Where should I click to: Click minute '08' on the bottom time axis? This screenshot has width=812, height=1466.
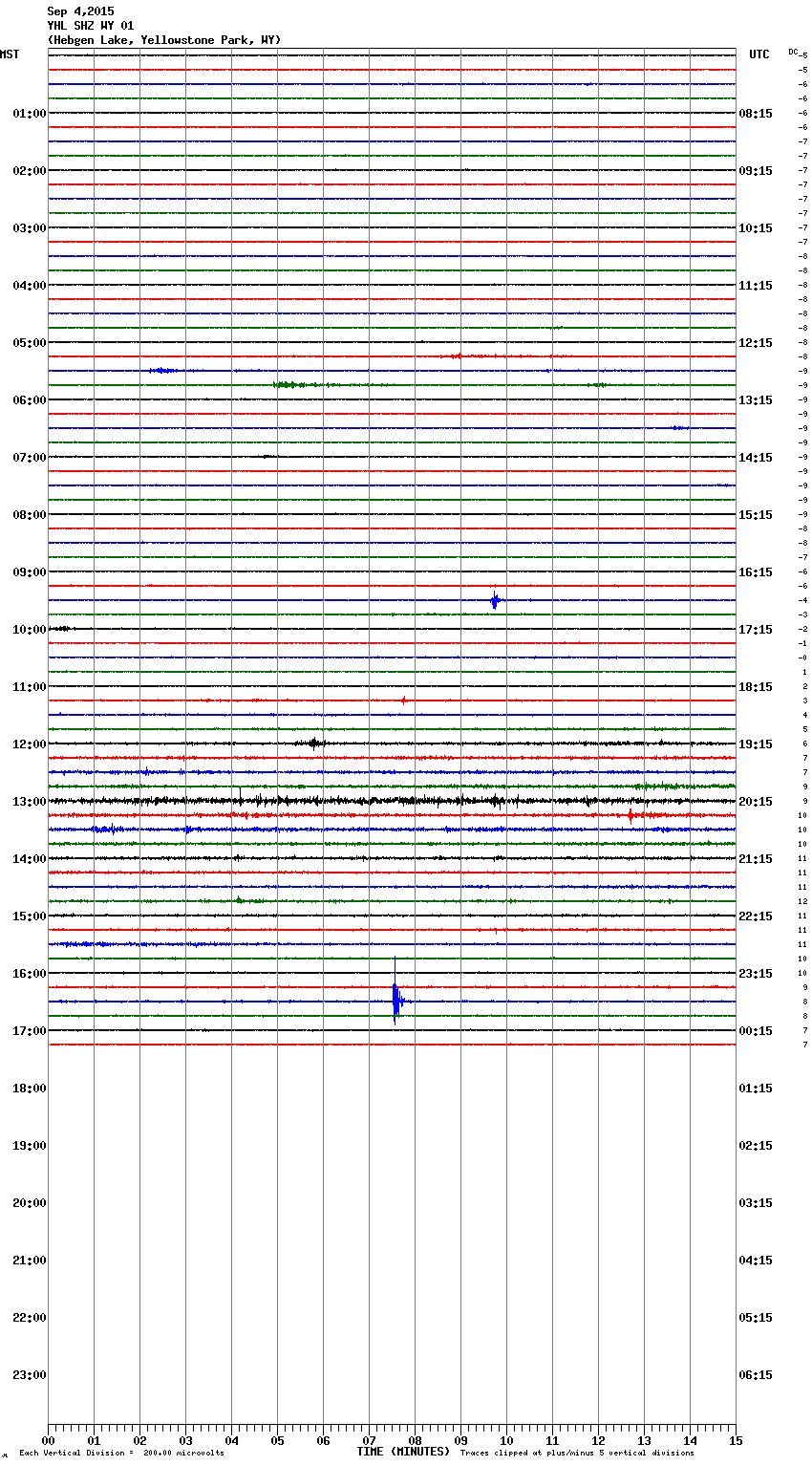pos(415,1440)
